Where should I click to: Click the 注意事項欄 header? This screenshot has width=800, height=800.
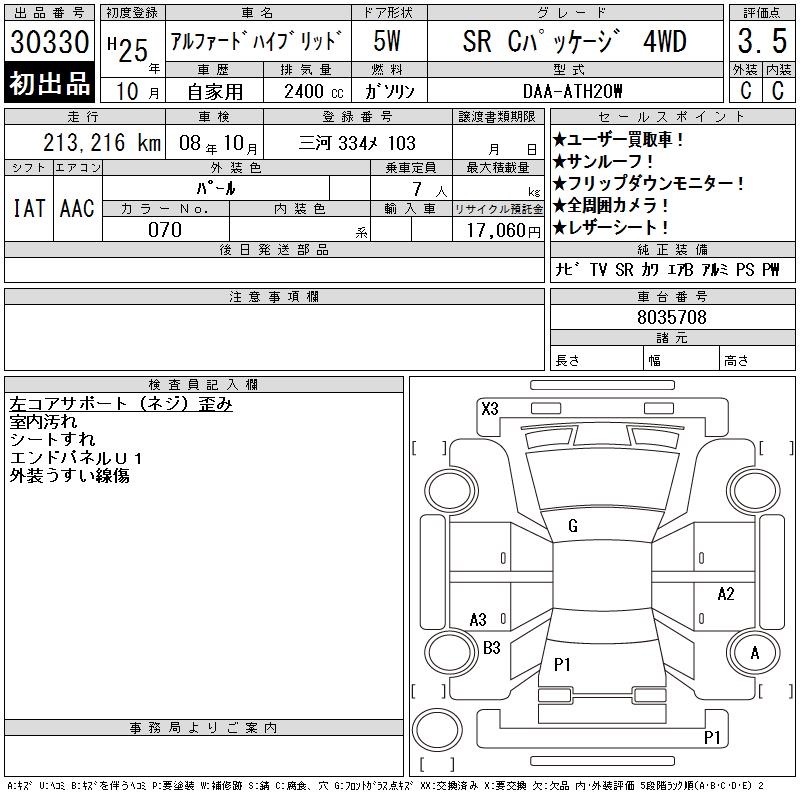pyautogui.click(x=274, y=296)
